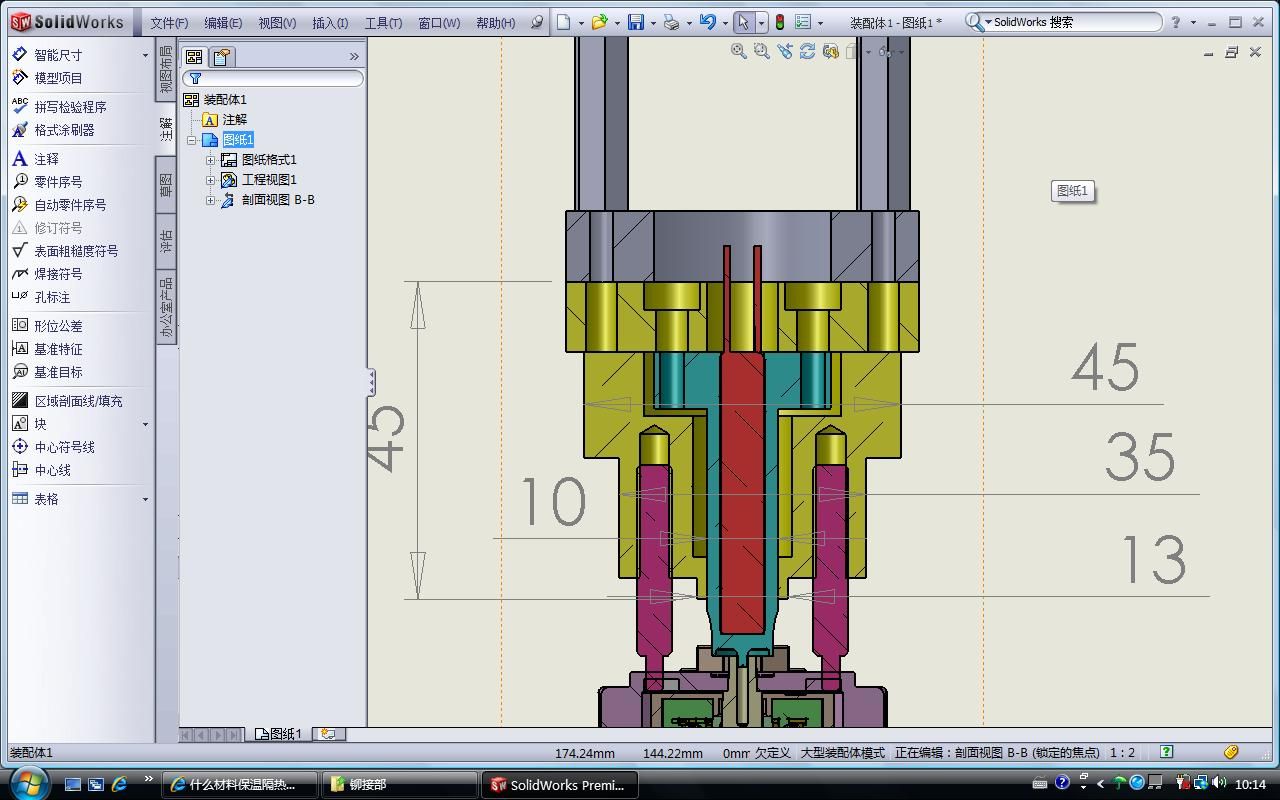Click the tree filter input field
Viewport: 1280px width, 800px height.
[x=273, y=78]
